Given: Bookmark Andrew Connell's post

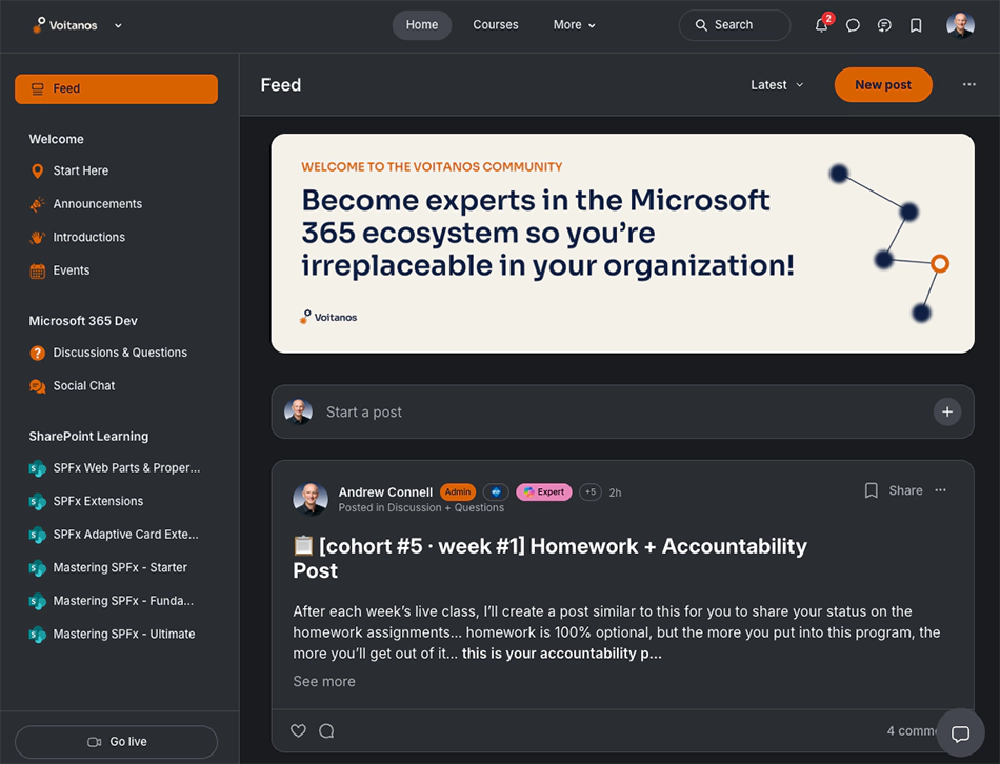Looking at the screenshot, I should tap(871, 490).
